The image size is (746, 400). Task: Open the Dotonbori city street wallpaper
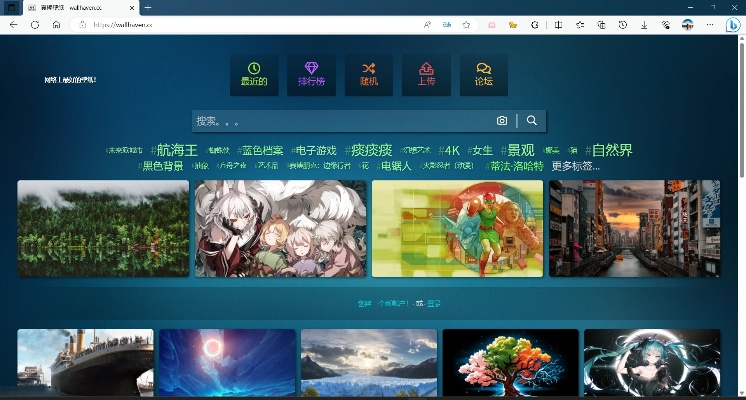[634, 228]
